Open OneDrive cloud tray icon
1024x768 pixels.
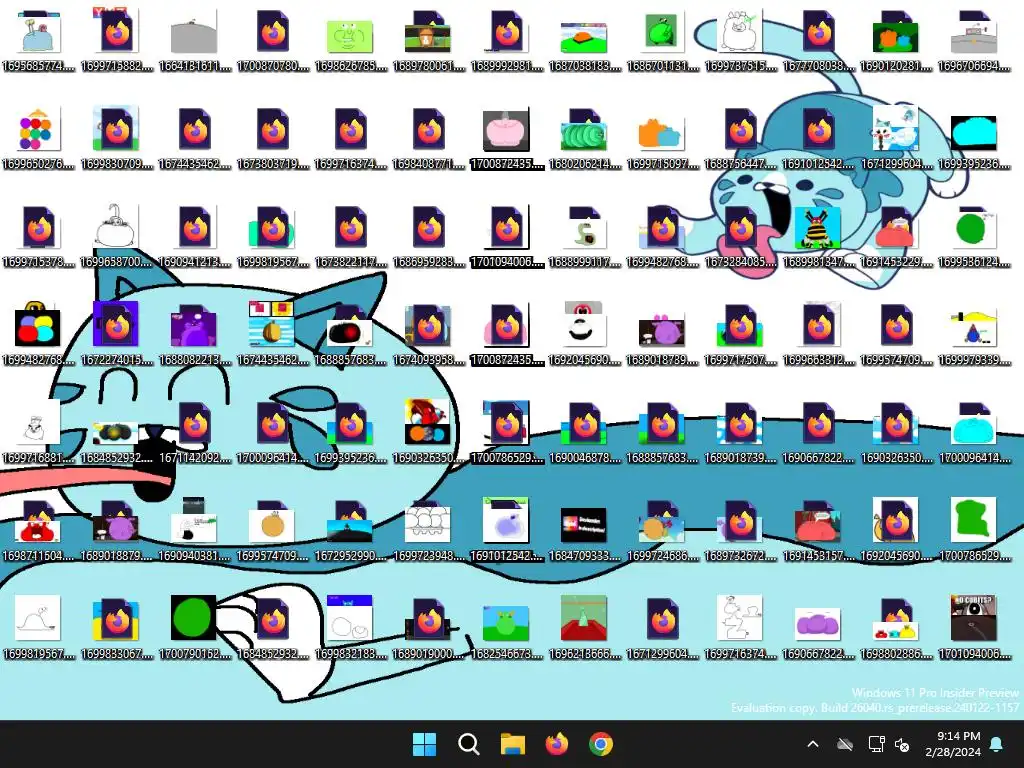point(845,744)
